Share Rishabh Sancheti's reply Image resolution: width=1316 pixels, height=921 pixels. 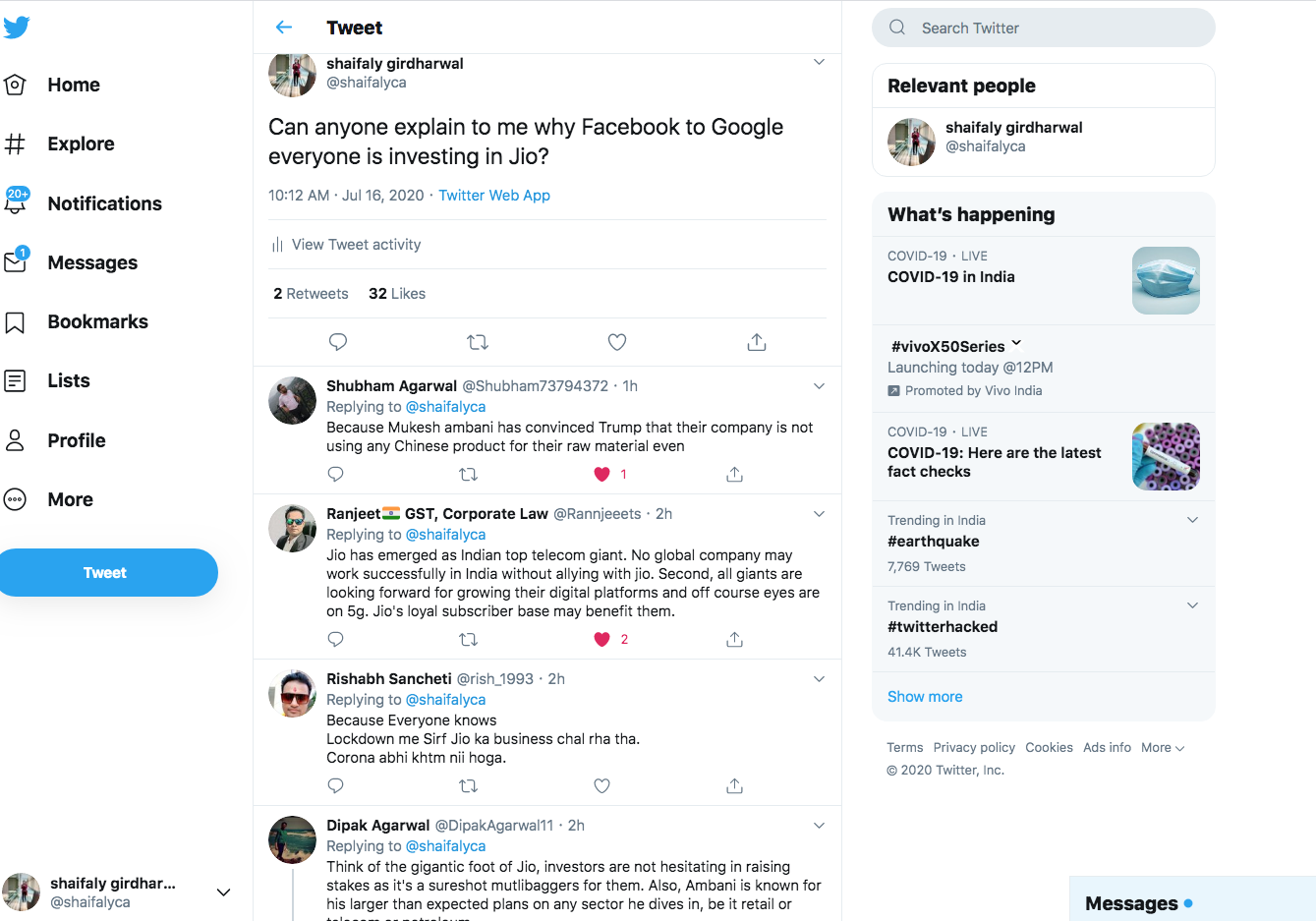click(x=734, y=786)
